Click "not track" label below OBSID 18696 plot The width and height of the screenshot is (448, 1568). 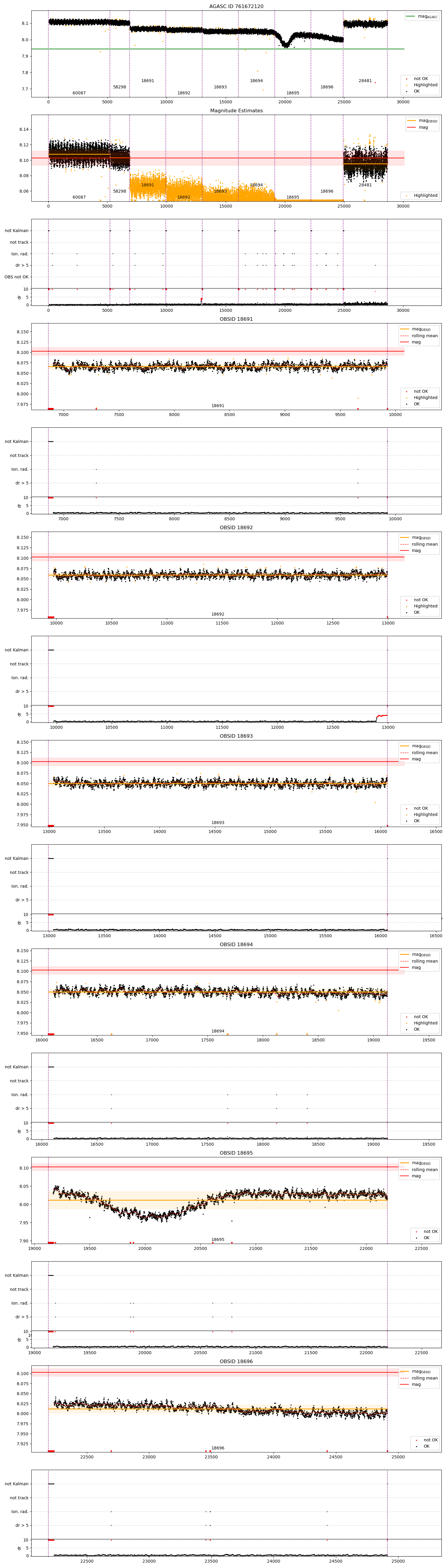pos(19,1498)
